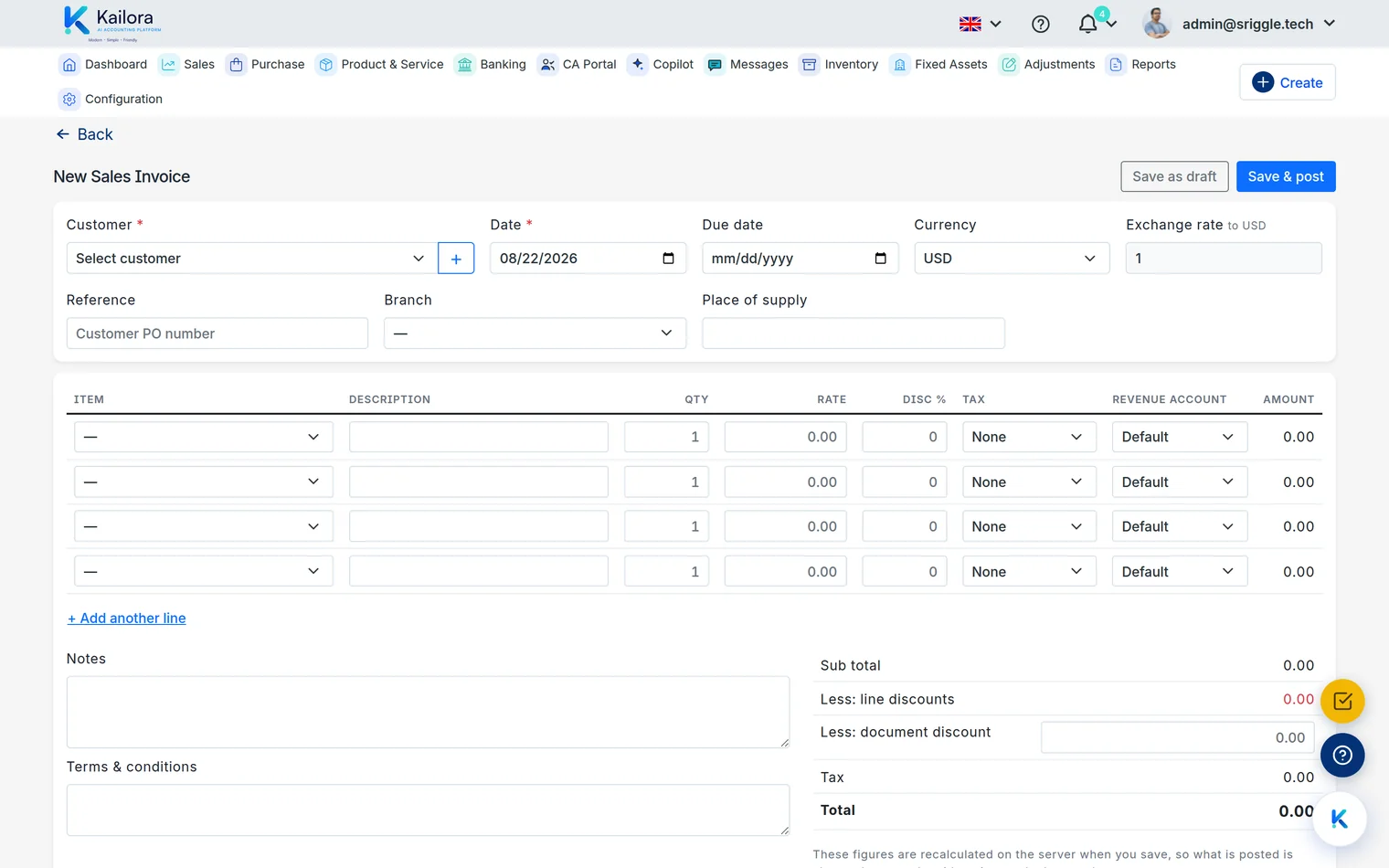Open Fixed Assets menu
This screenshot has width=1389, height=868.
tap(938, 65)
